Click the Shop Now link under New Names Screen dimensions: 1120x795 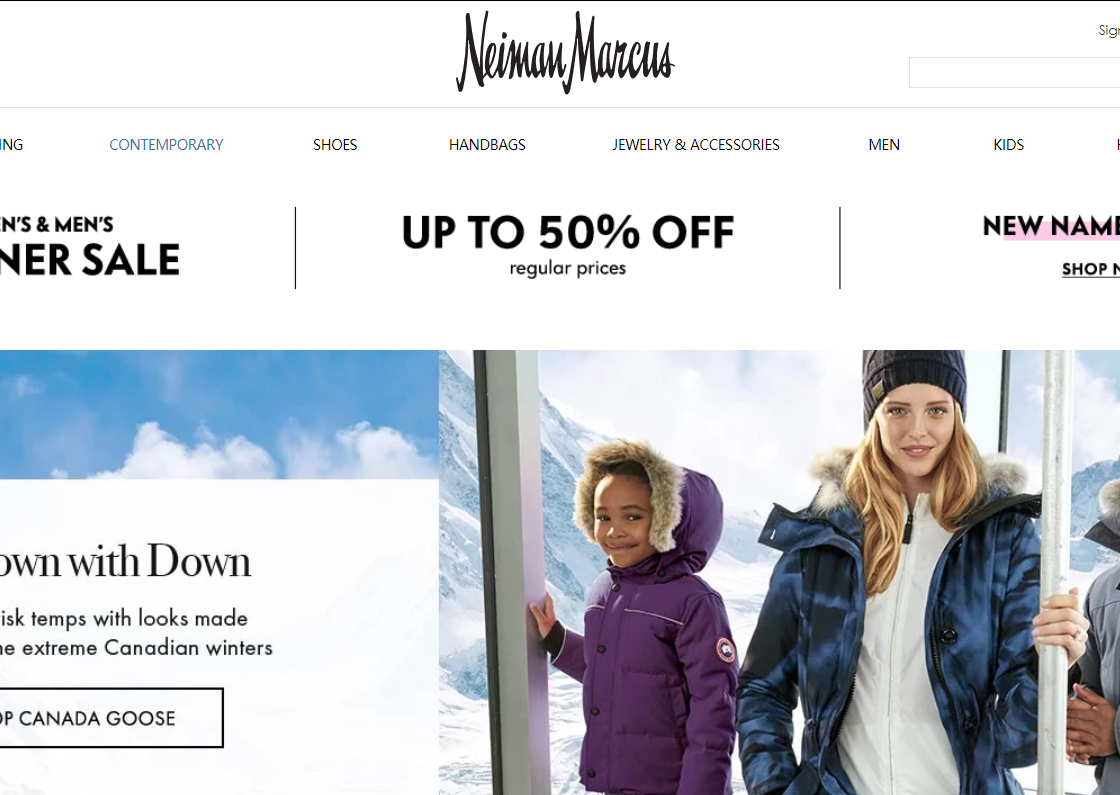[1091, 269]
